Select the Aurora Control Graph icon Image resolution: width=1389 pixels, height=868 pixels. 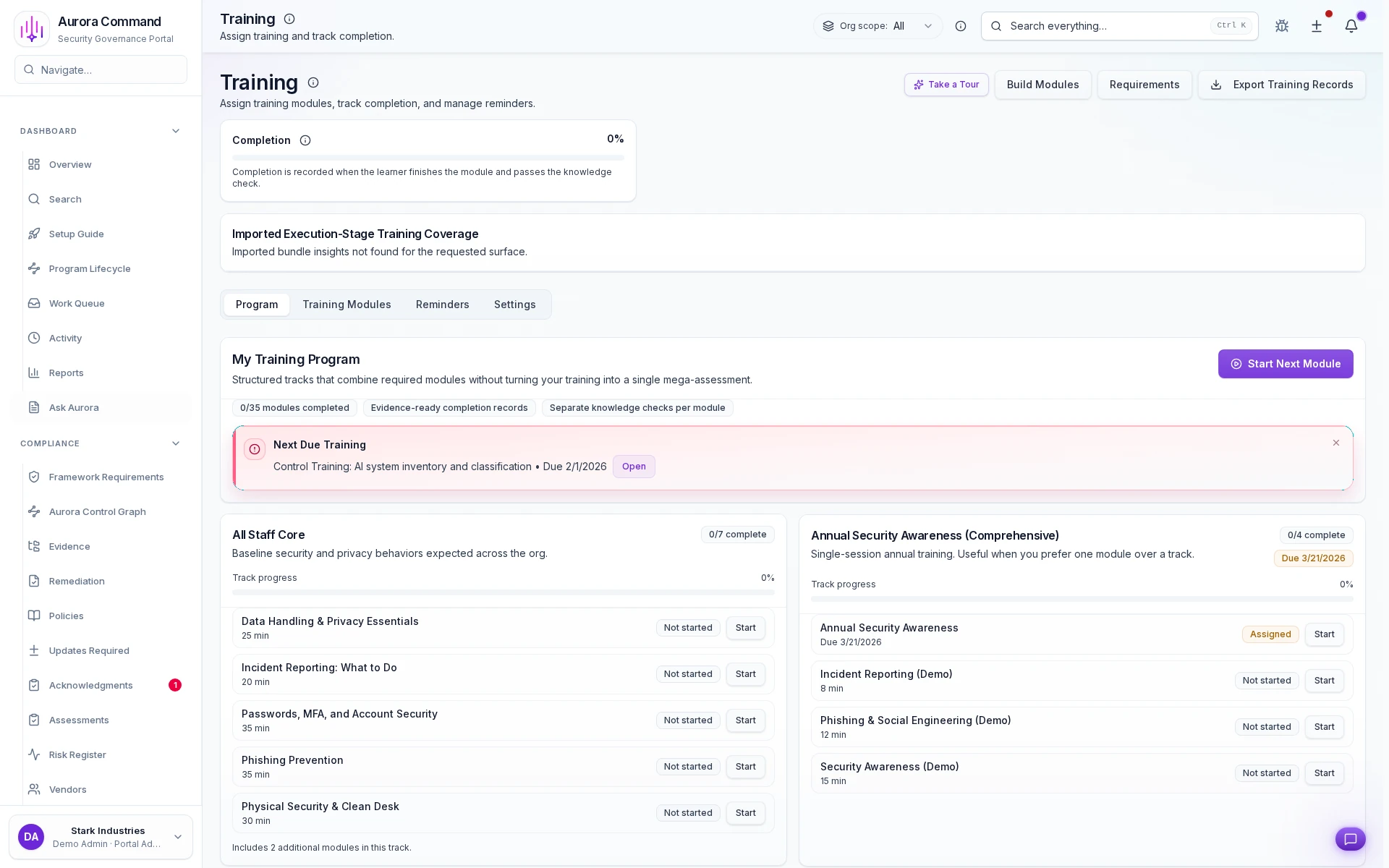[34, 511]
